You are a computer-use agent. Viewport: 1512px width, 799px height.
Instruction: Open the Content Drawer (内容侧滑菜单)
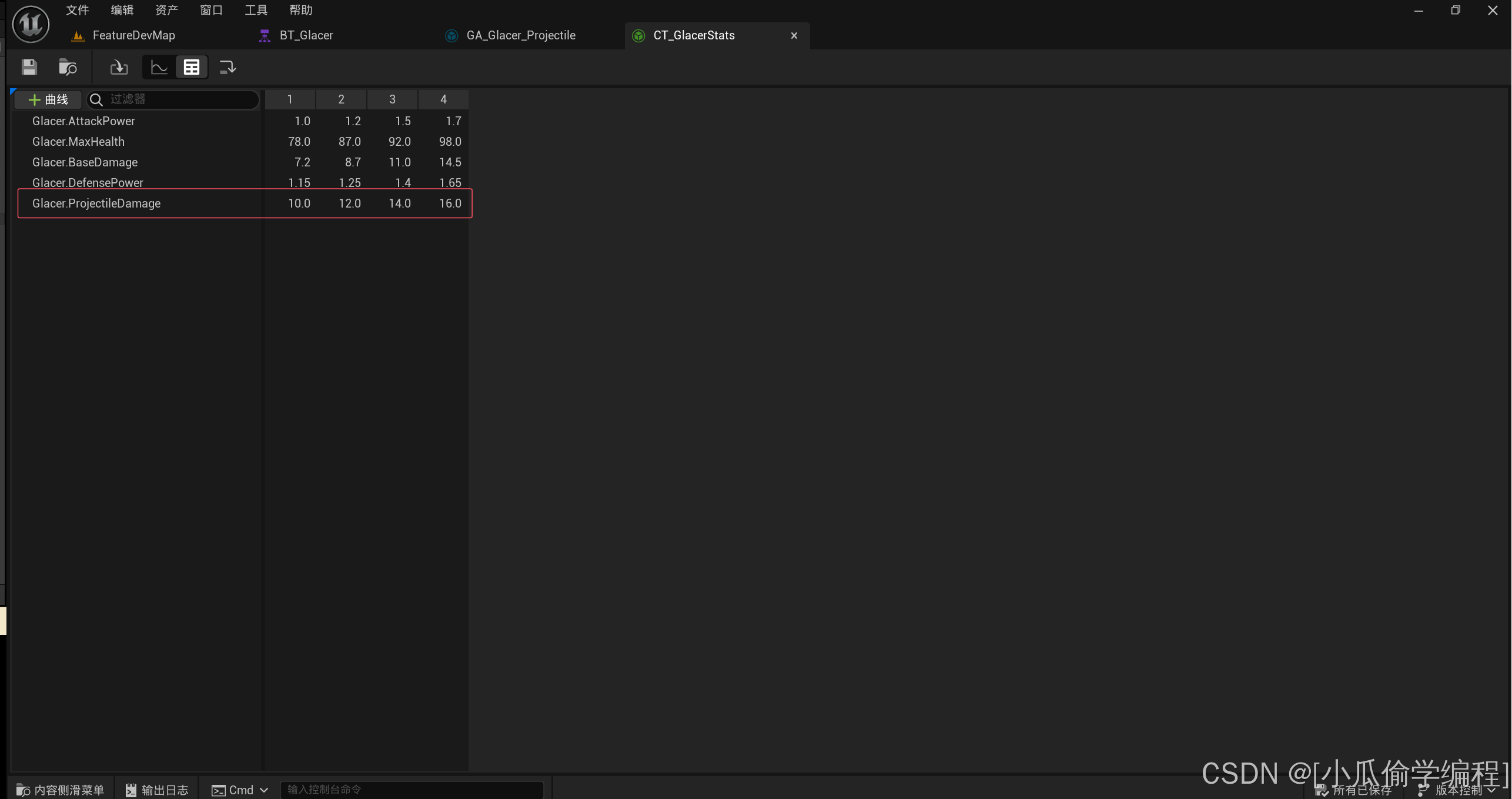click(x=60, y=790)
